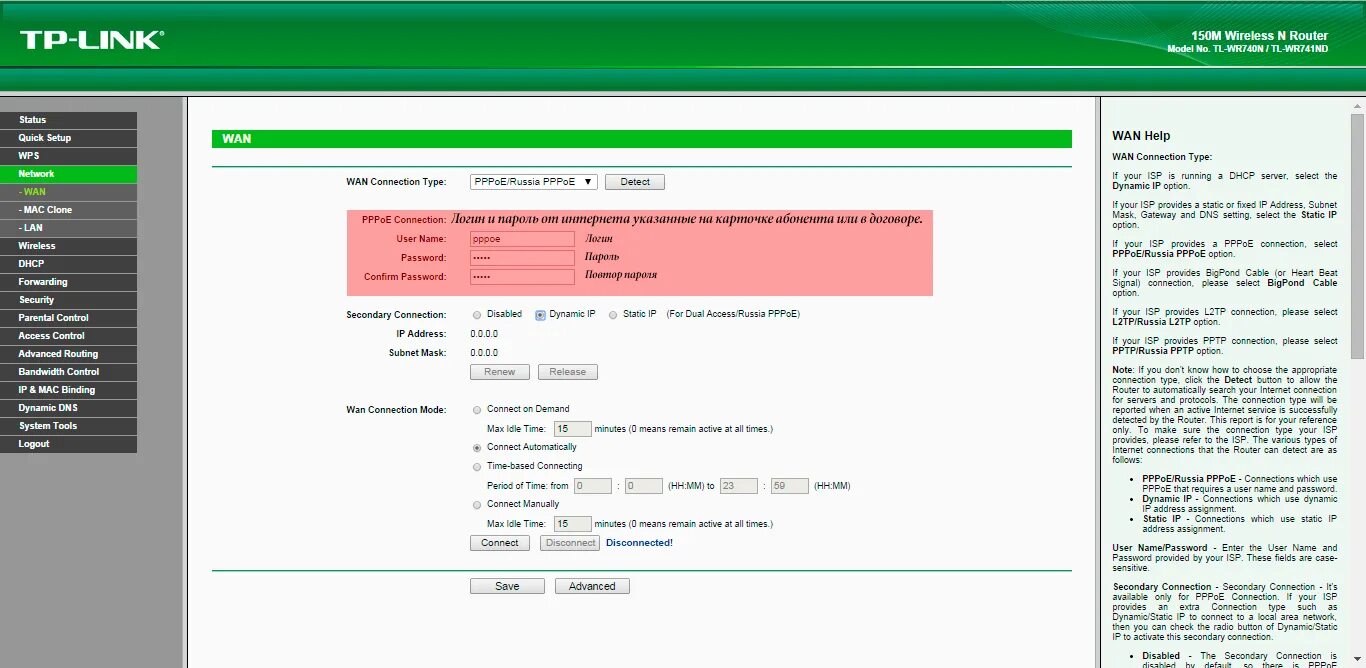Click the Release button
The width and height of the screenshot is (1366, 668).
[x=567, y=372]
